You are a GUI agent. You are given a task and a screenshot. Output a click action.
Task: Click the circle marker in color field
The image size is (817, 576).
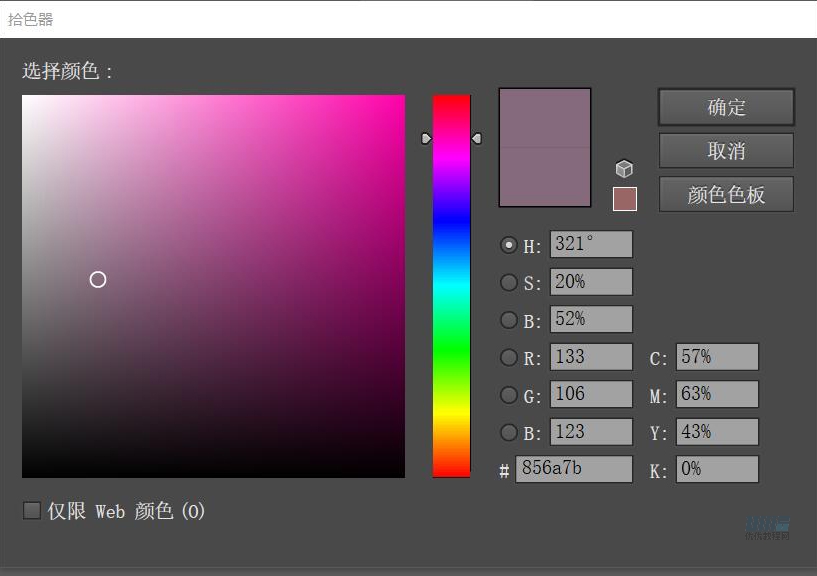coord(98,280)
